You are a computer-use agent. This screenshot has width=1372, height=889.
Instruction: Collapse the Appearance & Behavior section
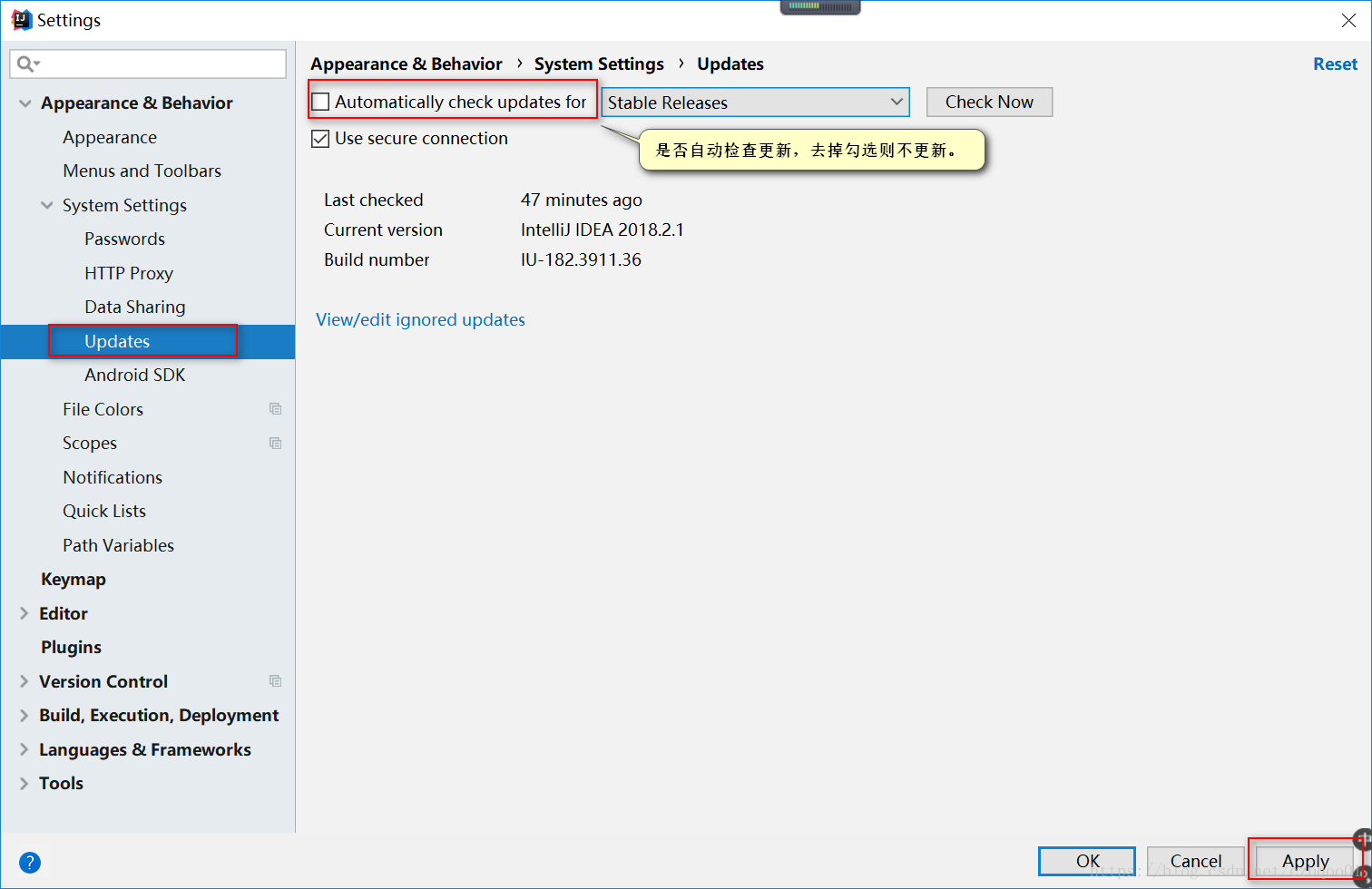[x=25, y=103]
